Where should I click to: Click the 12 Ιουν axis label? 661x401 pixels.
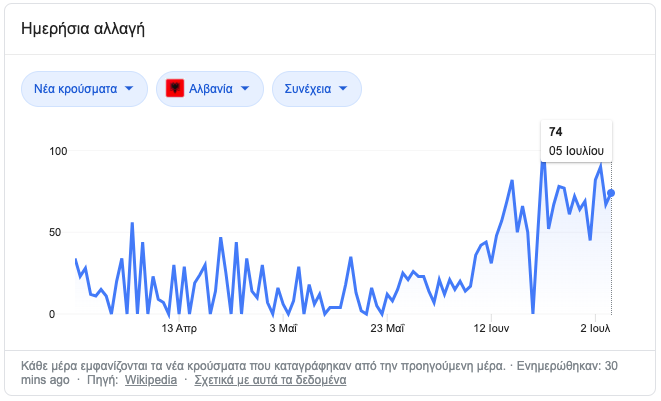point(493,328)
